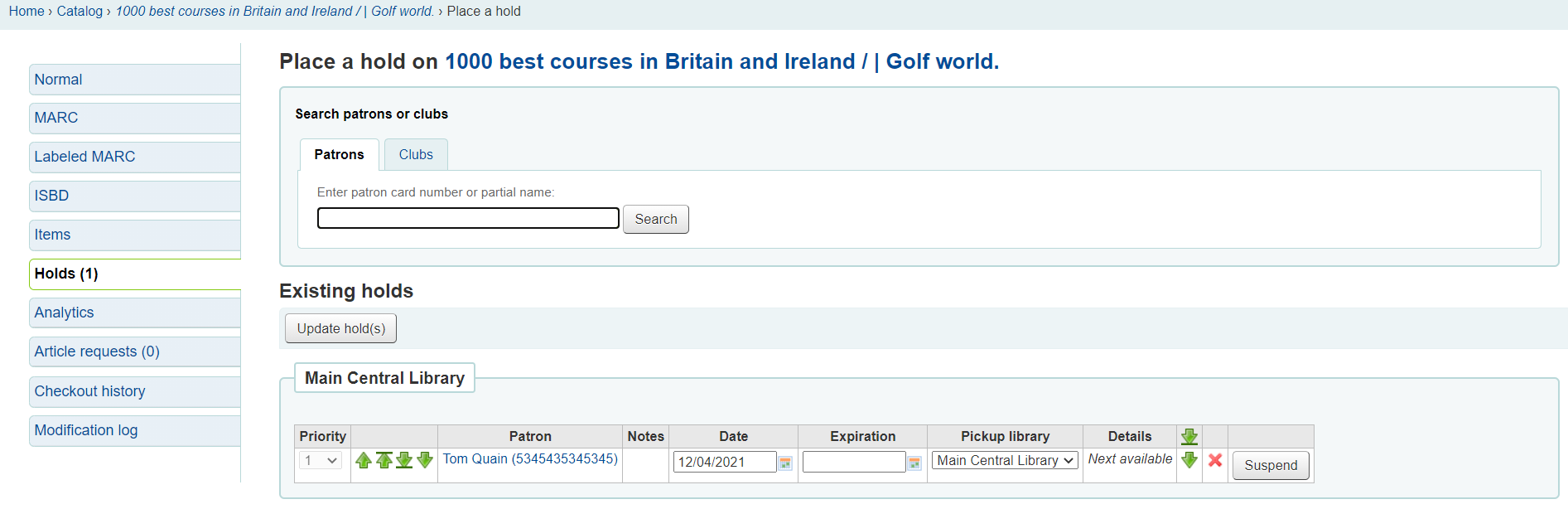Open Modification log

135,430
